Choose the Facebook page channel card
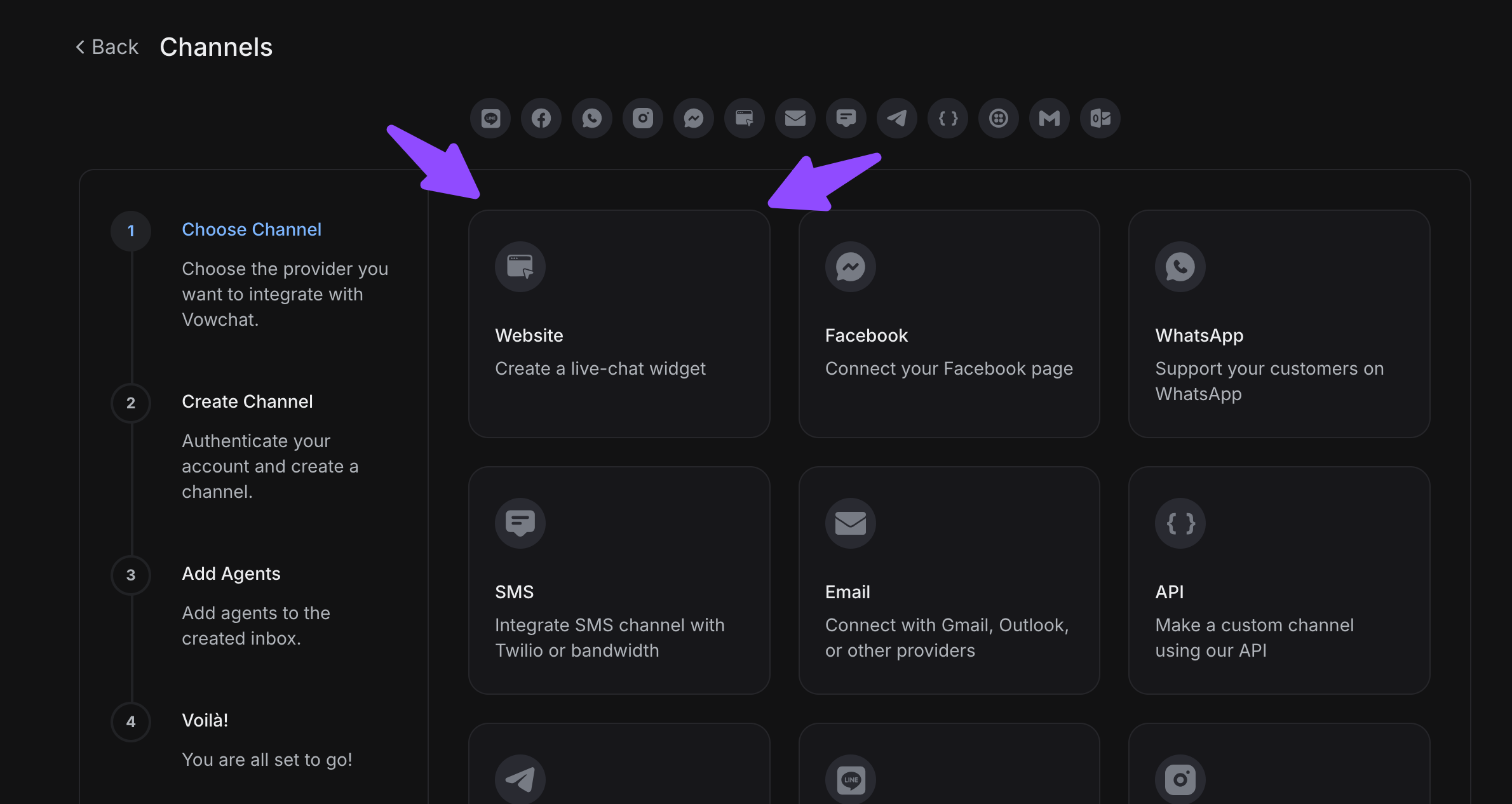Screen dimensions: 1512x804 click(x=949, y=324)
